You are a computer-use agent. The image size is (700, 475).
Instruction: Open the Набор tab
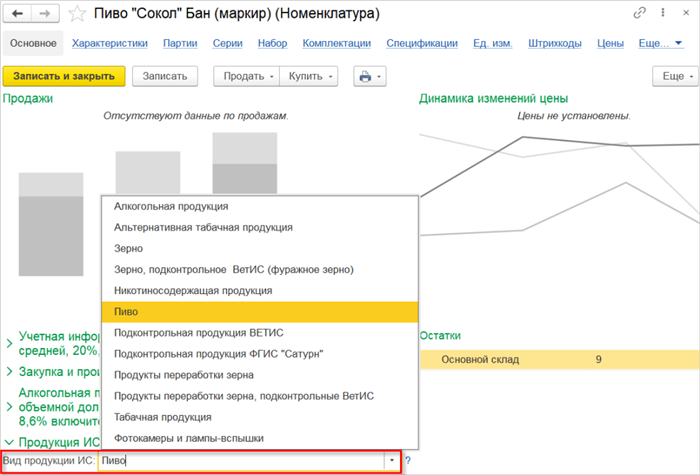[x=272, y=43]
